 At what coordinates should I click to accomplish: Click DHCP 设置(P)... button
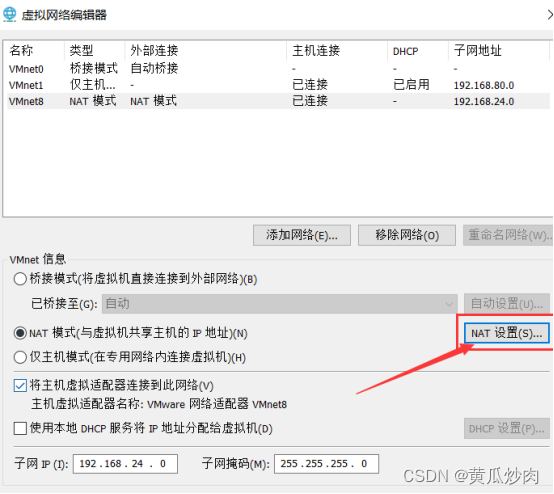507,429
